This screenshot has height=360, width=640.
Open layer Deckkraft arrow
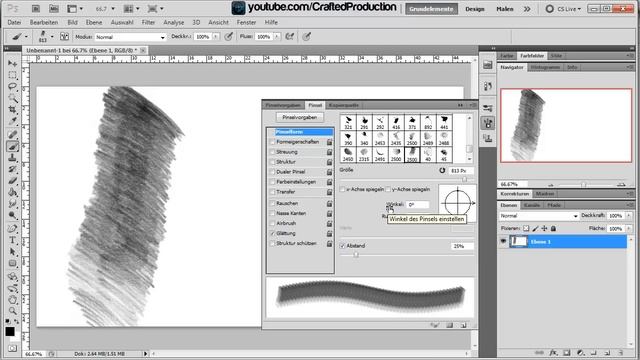[629, 216]
